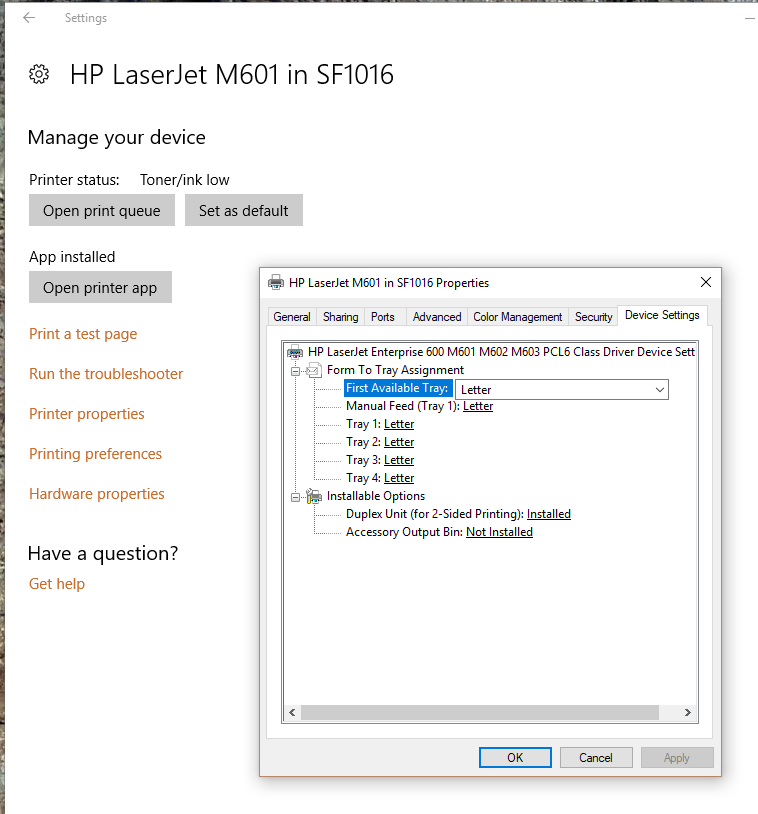758x814 pixels.
Task: Select the Installable Options label
Action: tap(376, 496)
